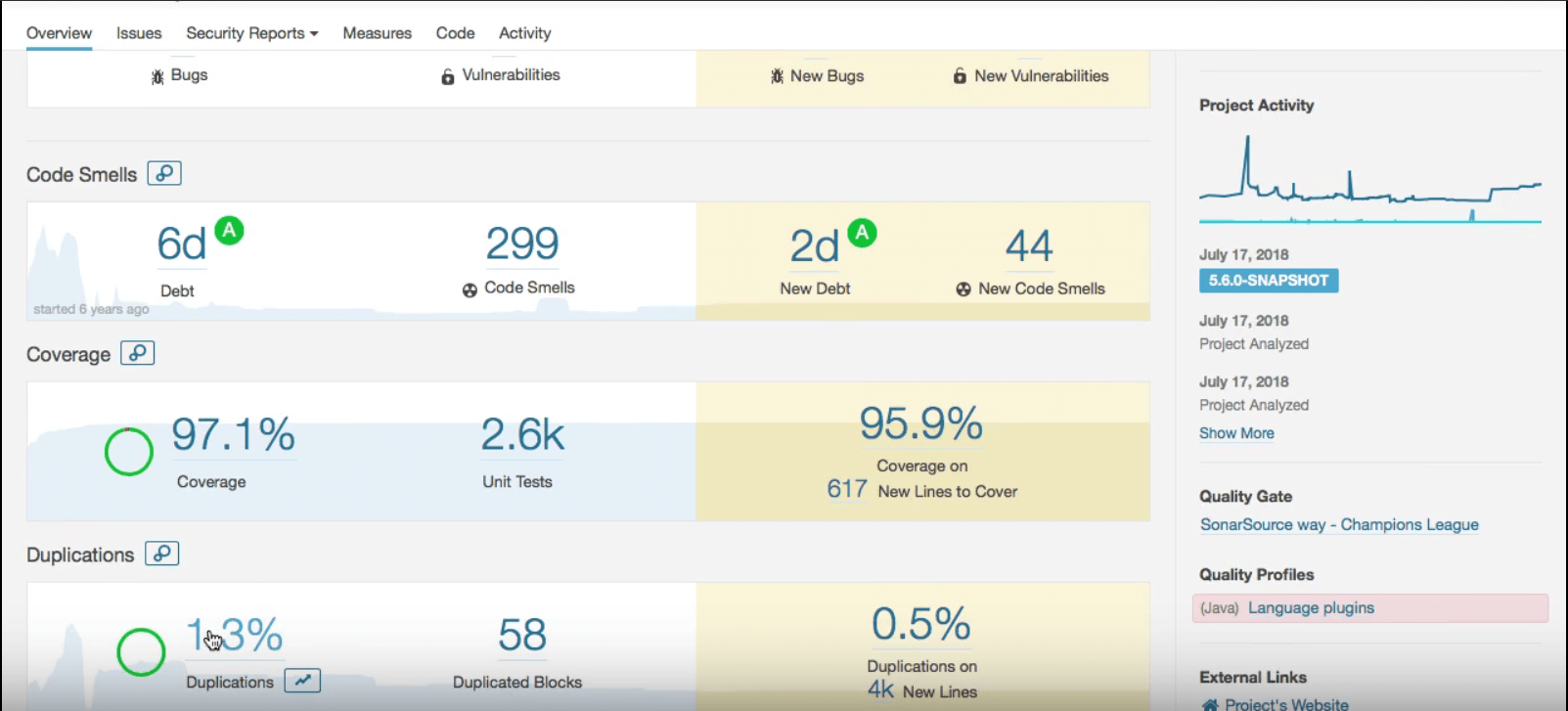Click the New Bugs bug icon
Screen dimensions: 1568x711
point(777,76)
